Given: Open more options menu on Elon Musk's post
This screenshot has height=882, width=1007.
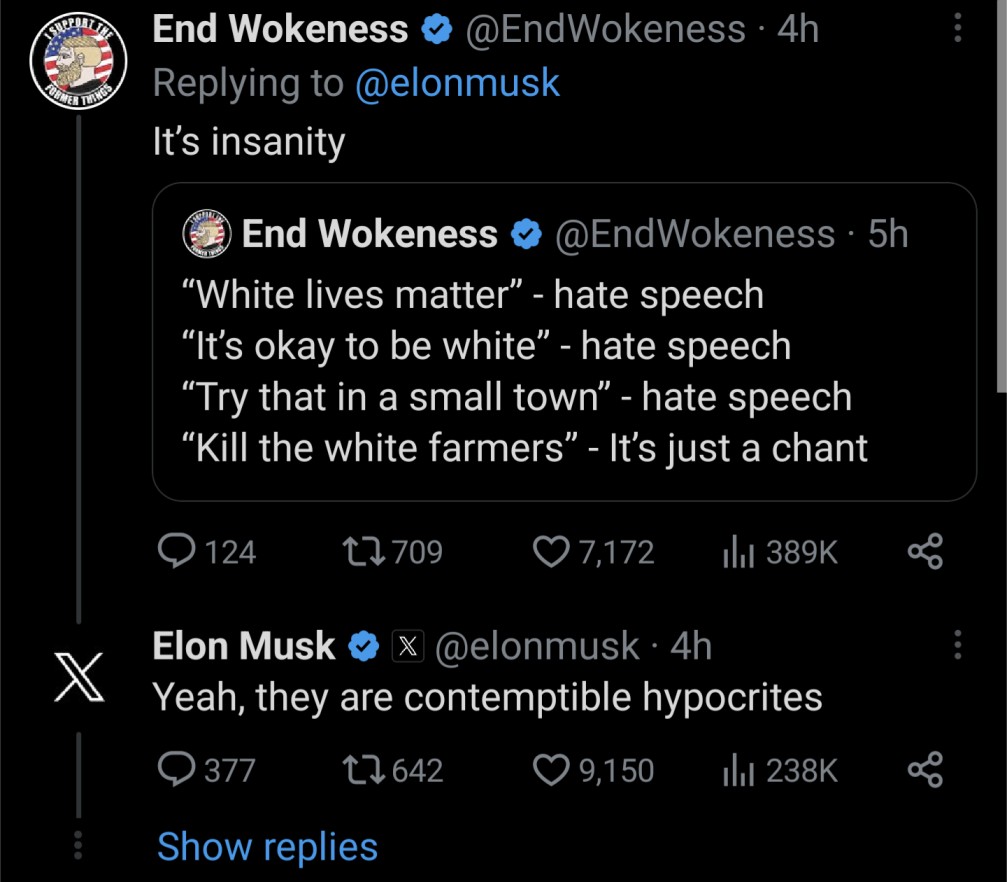Looking at the screenshot, I should (x=957, y=646).
